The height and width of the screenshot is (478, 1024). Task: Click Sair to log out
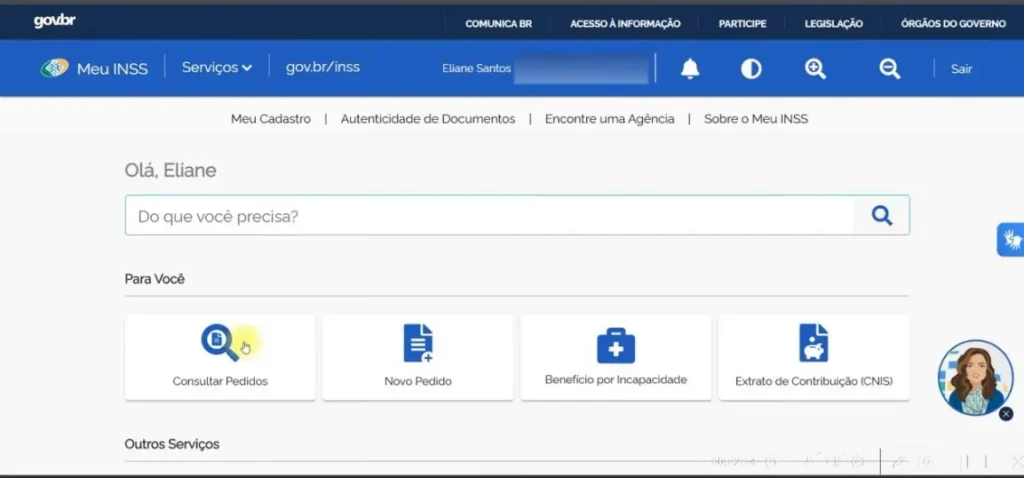pos(961,69)
